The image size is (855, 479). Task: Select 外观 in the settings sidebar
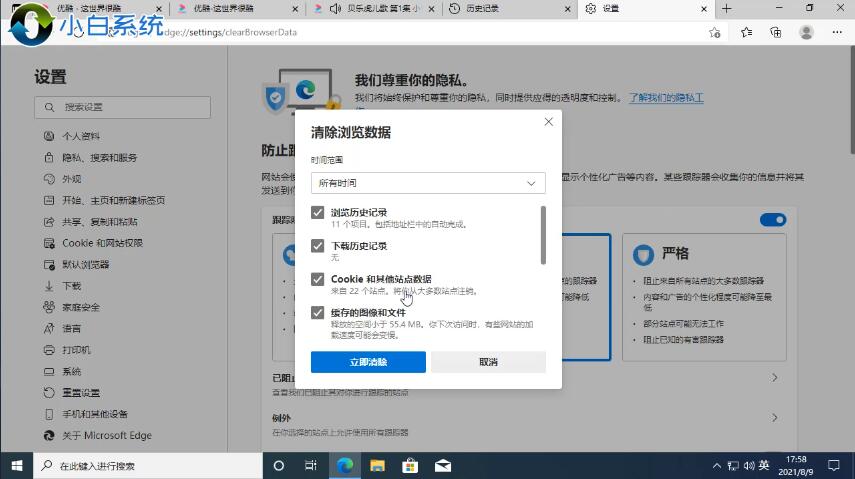point(71,179)
